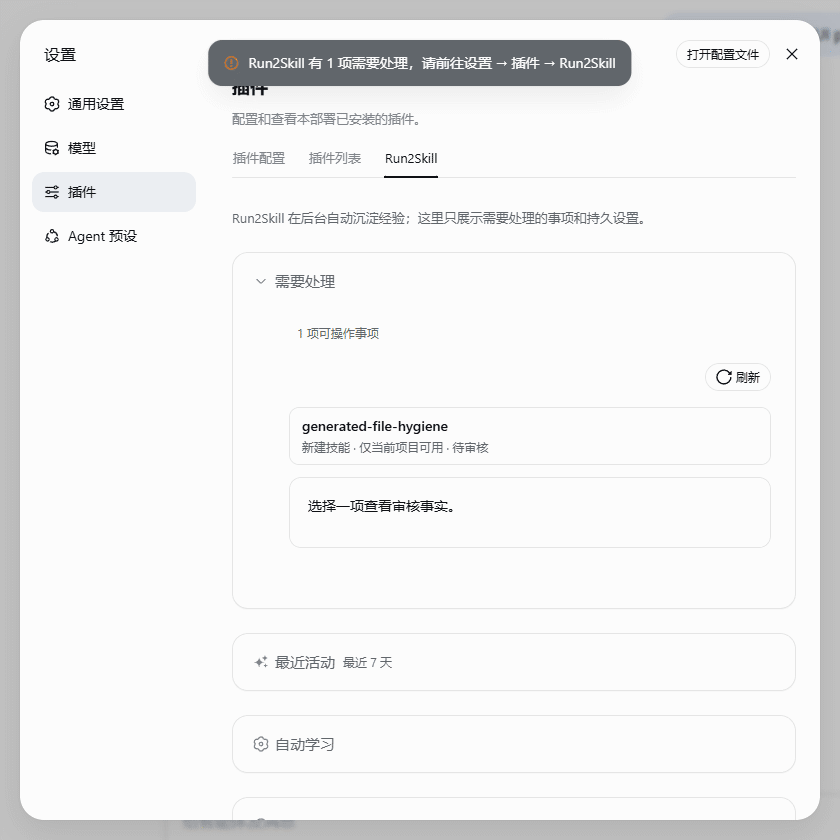Click the 选择一项查看审核事实 placeholder panel

[530, 513]
